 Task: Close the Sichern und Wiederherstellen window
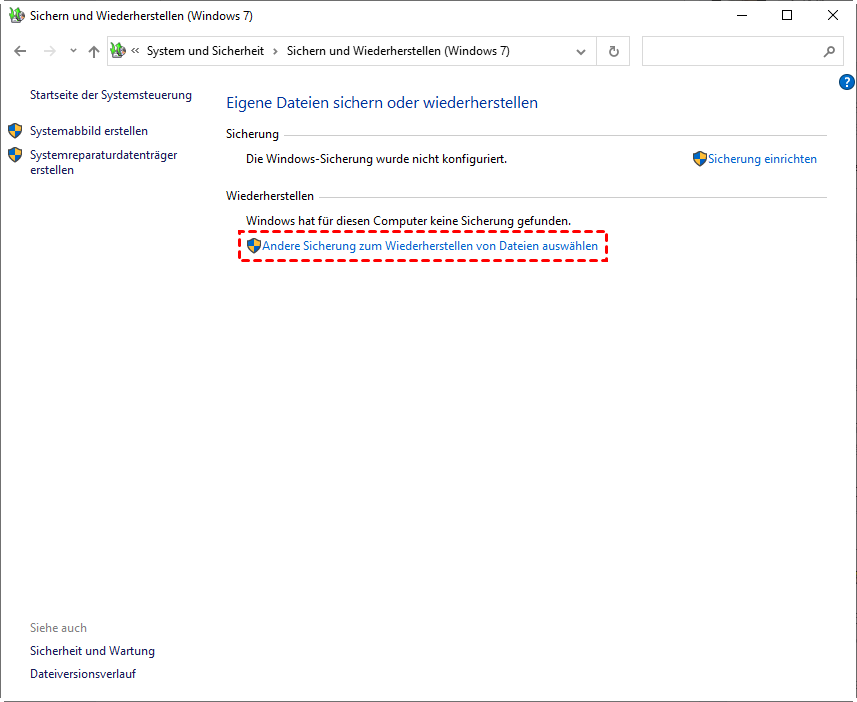[x=832, y=15]
